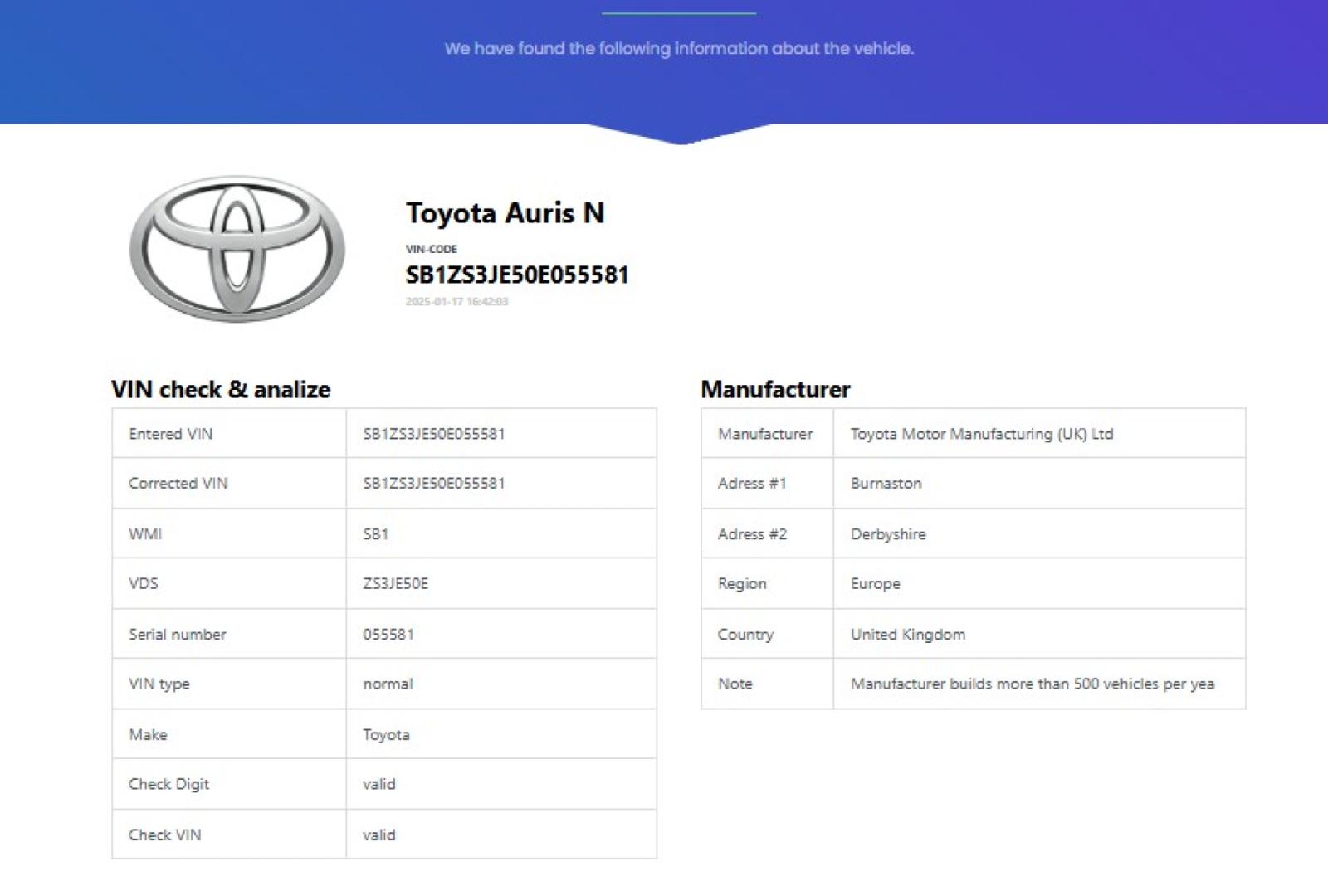Click the Country value United Kingdom
Viewport: 1328px width, 896px height.
(x=908, y=634)
